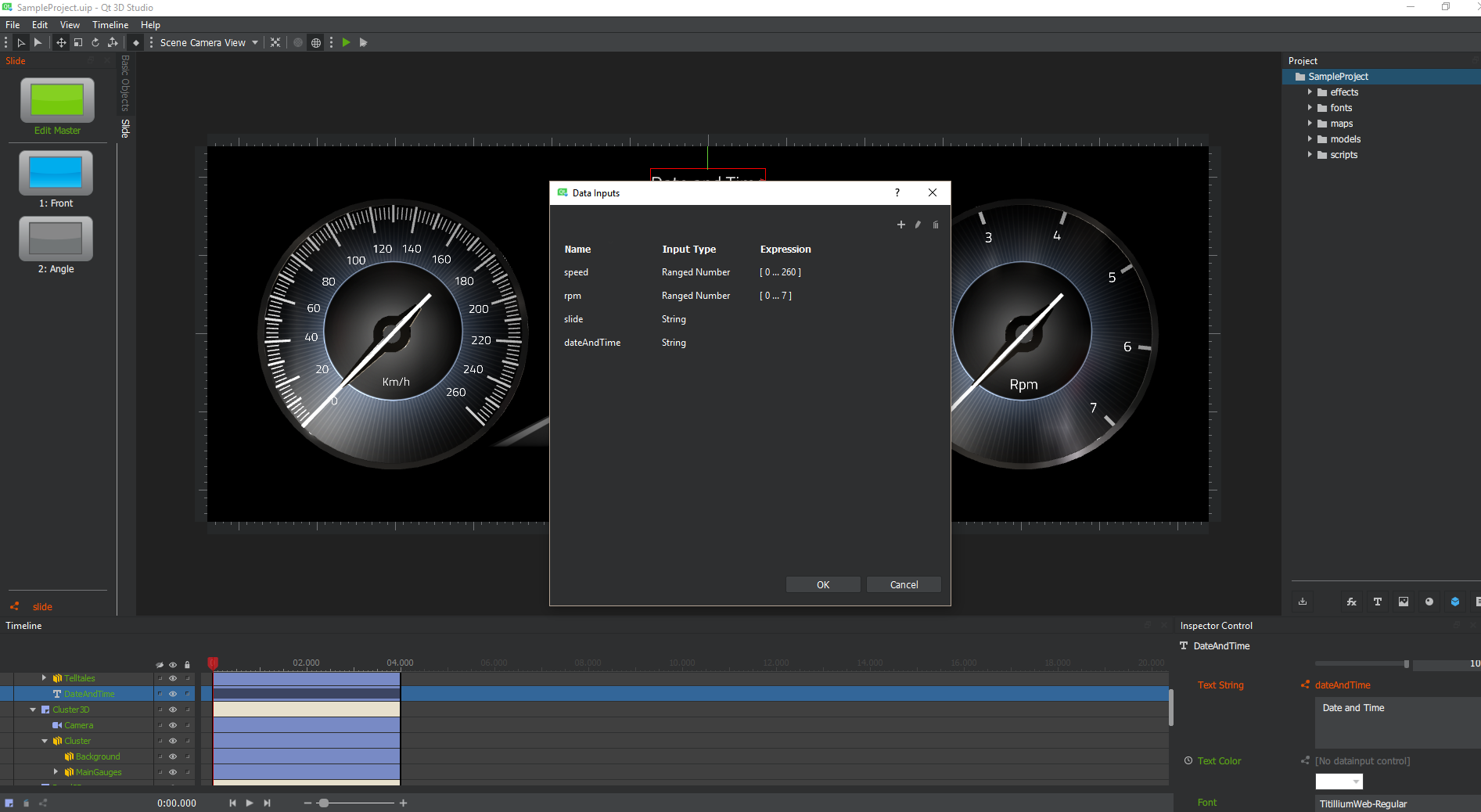The width and height of the screenshot is (1481, 812).
Task: Activate the Item Selection tool
Action: click(22, 43)
